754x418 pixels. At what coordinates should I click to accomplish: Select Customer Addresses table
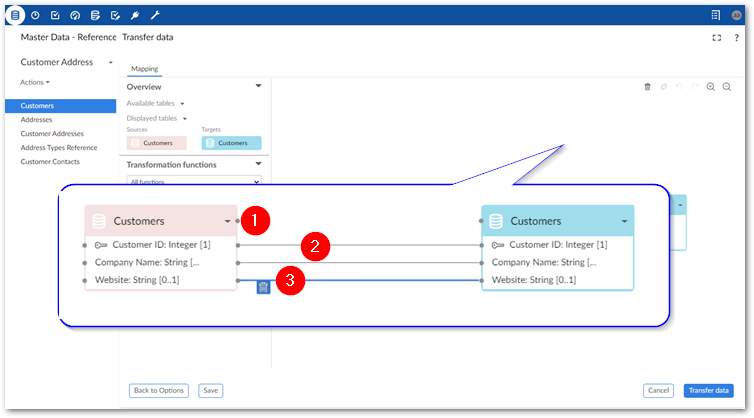pyautogui.click(x=52, y=134)
